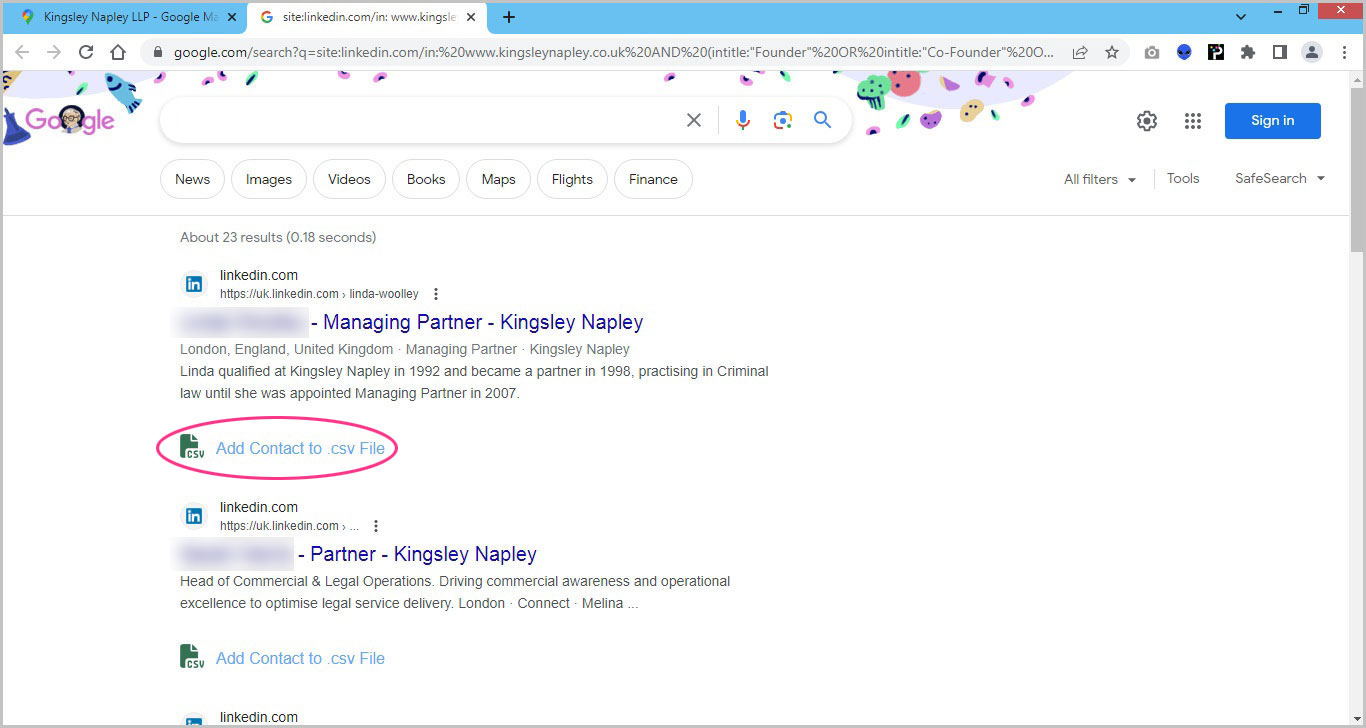Screen dimensions: 1366x728
Task: Click the Sign in button
Action: (x=1272, y=121)
